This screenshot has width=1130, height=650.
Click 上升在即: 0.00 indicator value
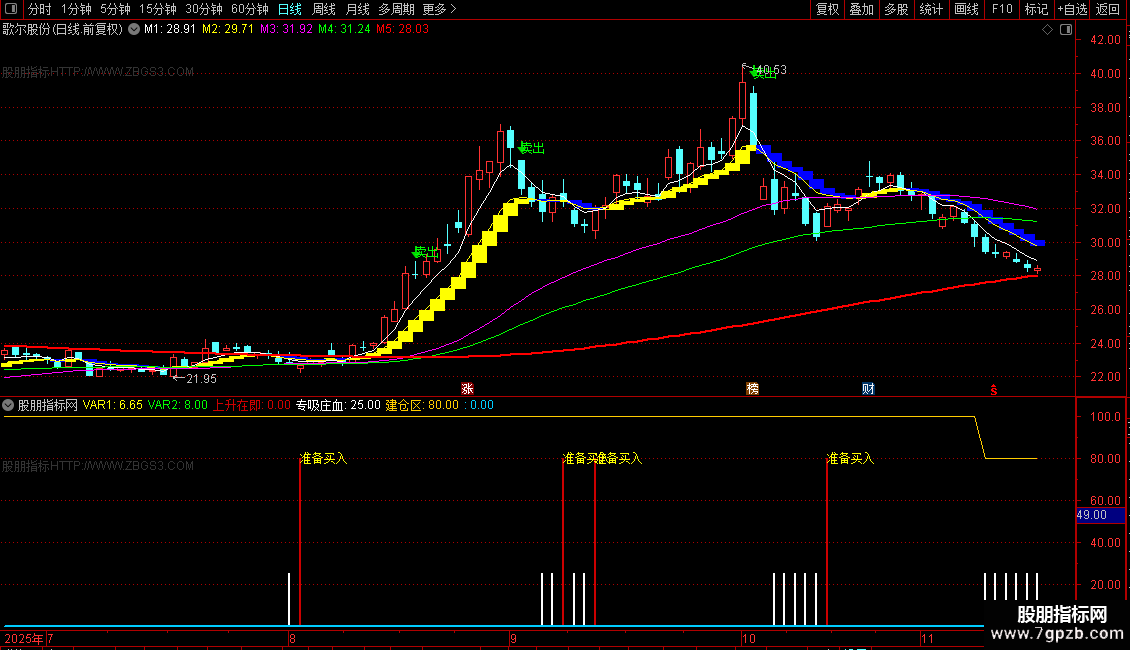pos(252,405)
